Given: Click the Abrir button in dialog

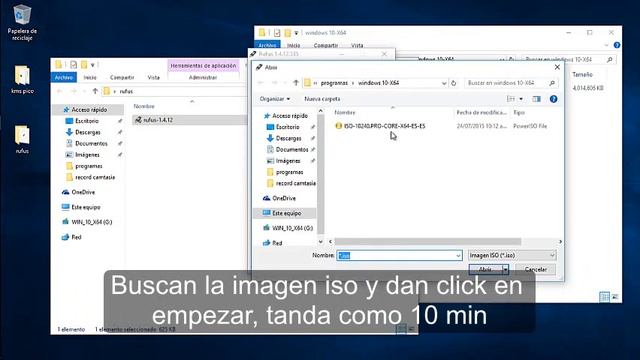Looking at the screenshot, I should [x=485, y=269].
